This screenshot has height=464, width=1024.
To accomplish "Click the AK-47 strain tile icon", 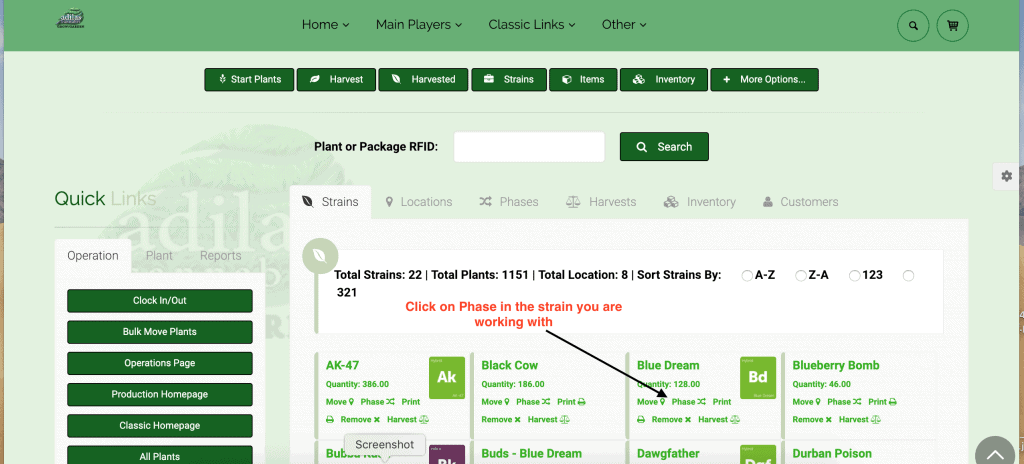I will [x=447, y=378].
